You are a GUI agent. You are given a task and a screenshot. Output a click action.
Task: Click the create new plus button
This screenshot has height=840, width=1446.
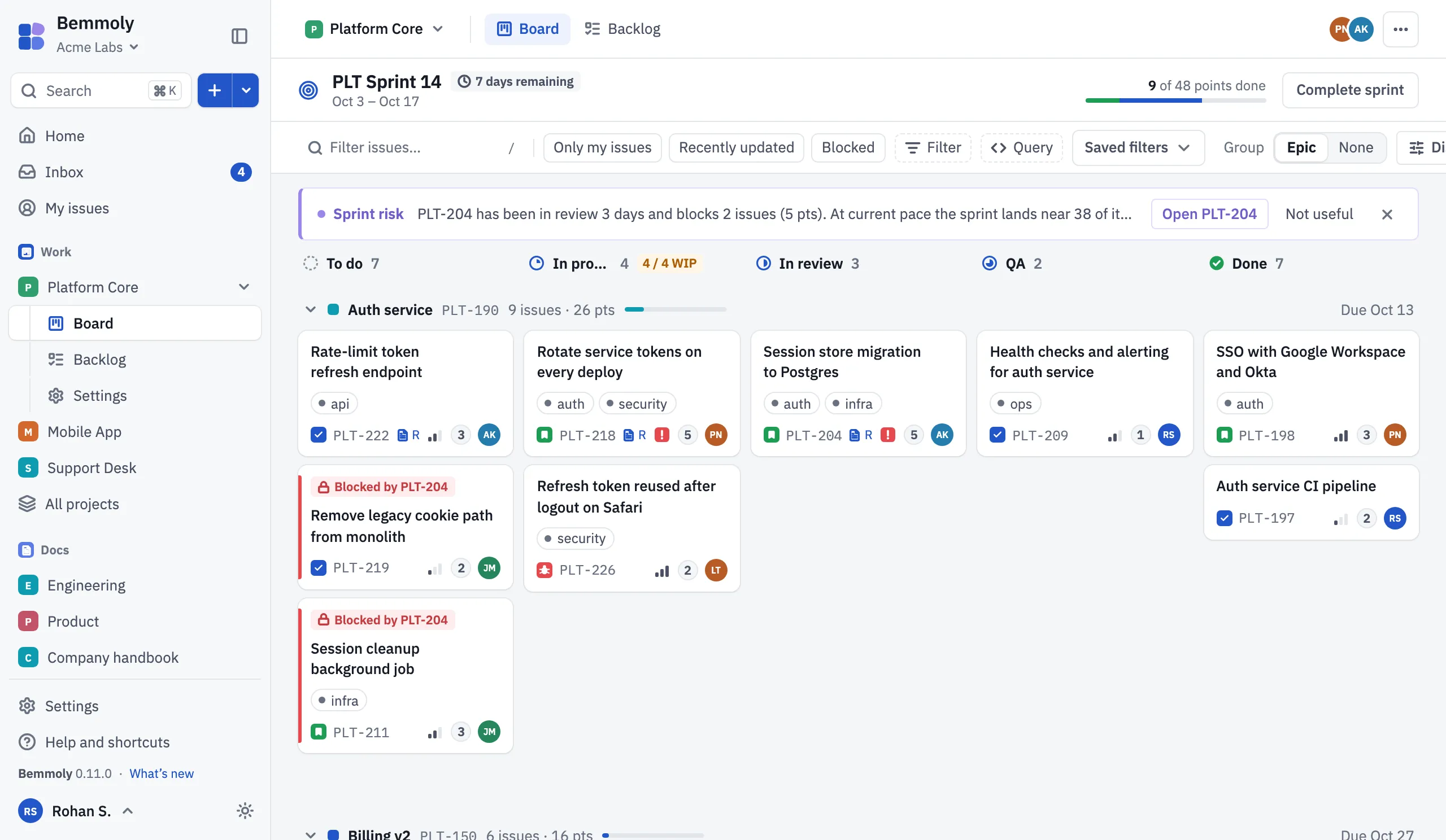tap(215, 90)
